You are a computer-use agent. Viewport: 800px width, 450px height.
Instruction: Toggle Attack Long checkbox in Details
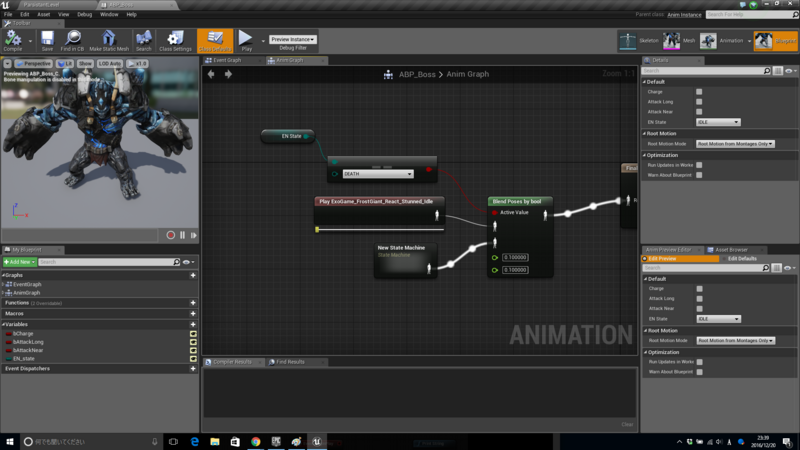point(699,102)
